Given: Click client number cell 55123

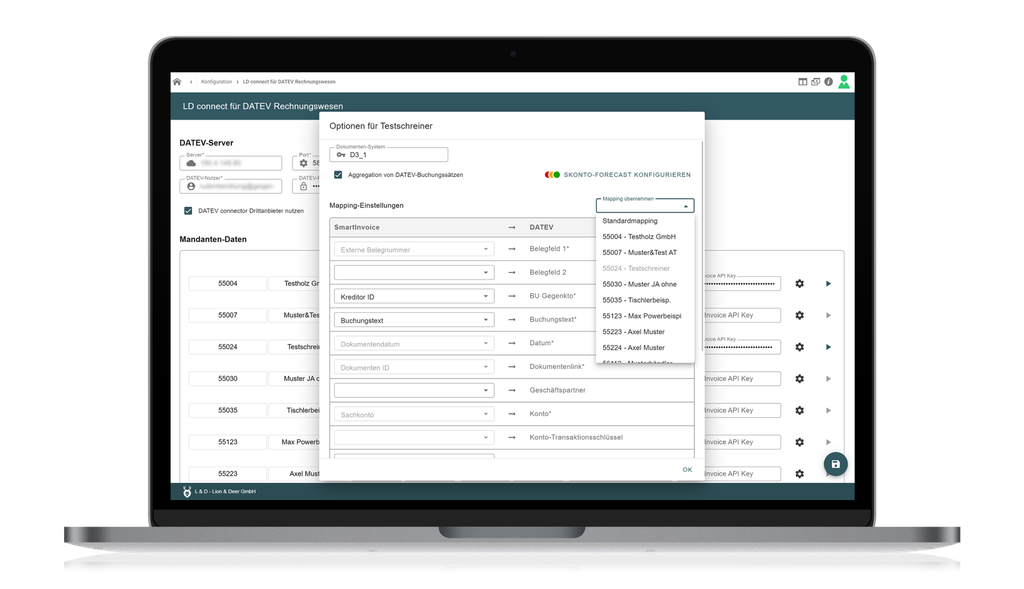Looking at the screenshot, I should click(227, 442).
